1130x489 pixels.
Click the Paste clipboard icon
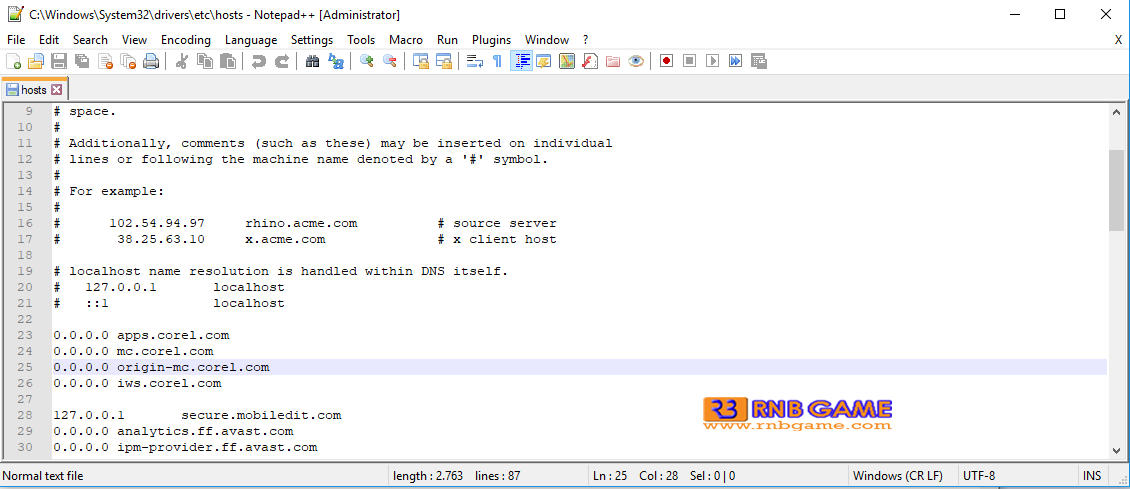click(x=228, y=61)
